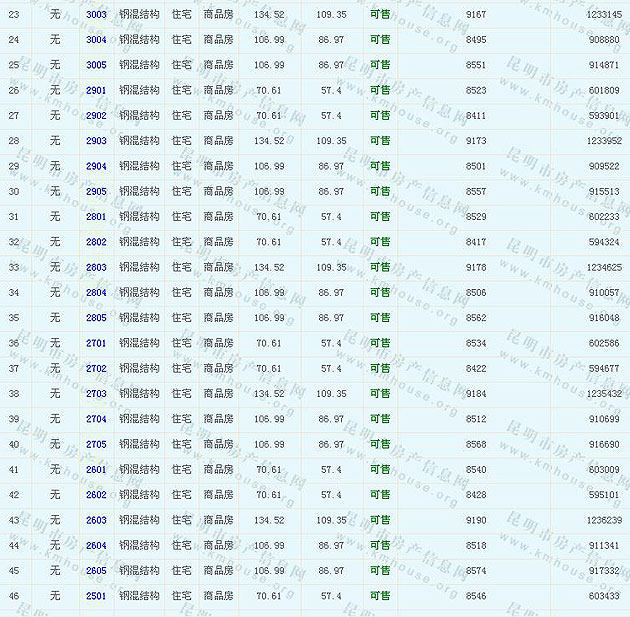Select the room 2901 link
Screen dimensions: 630x617
coord(96,91)
